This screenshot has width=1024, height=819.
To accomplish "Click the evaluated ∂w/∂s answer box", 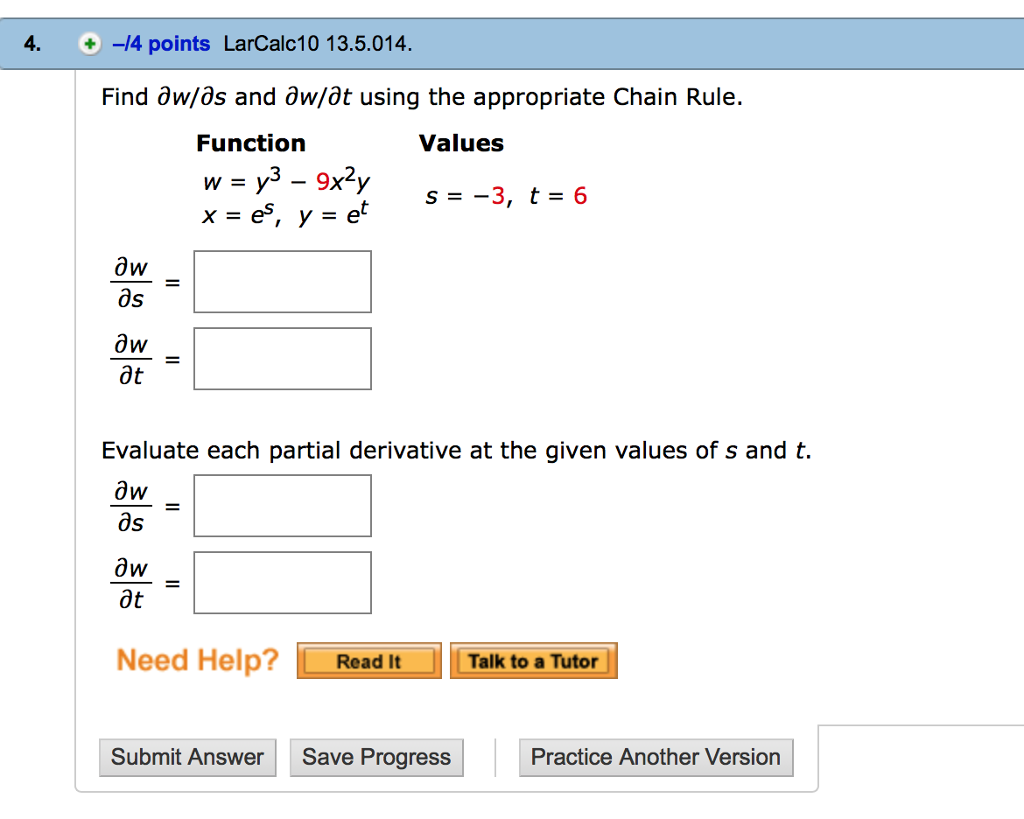I will [282, 505].
